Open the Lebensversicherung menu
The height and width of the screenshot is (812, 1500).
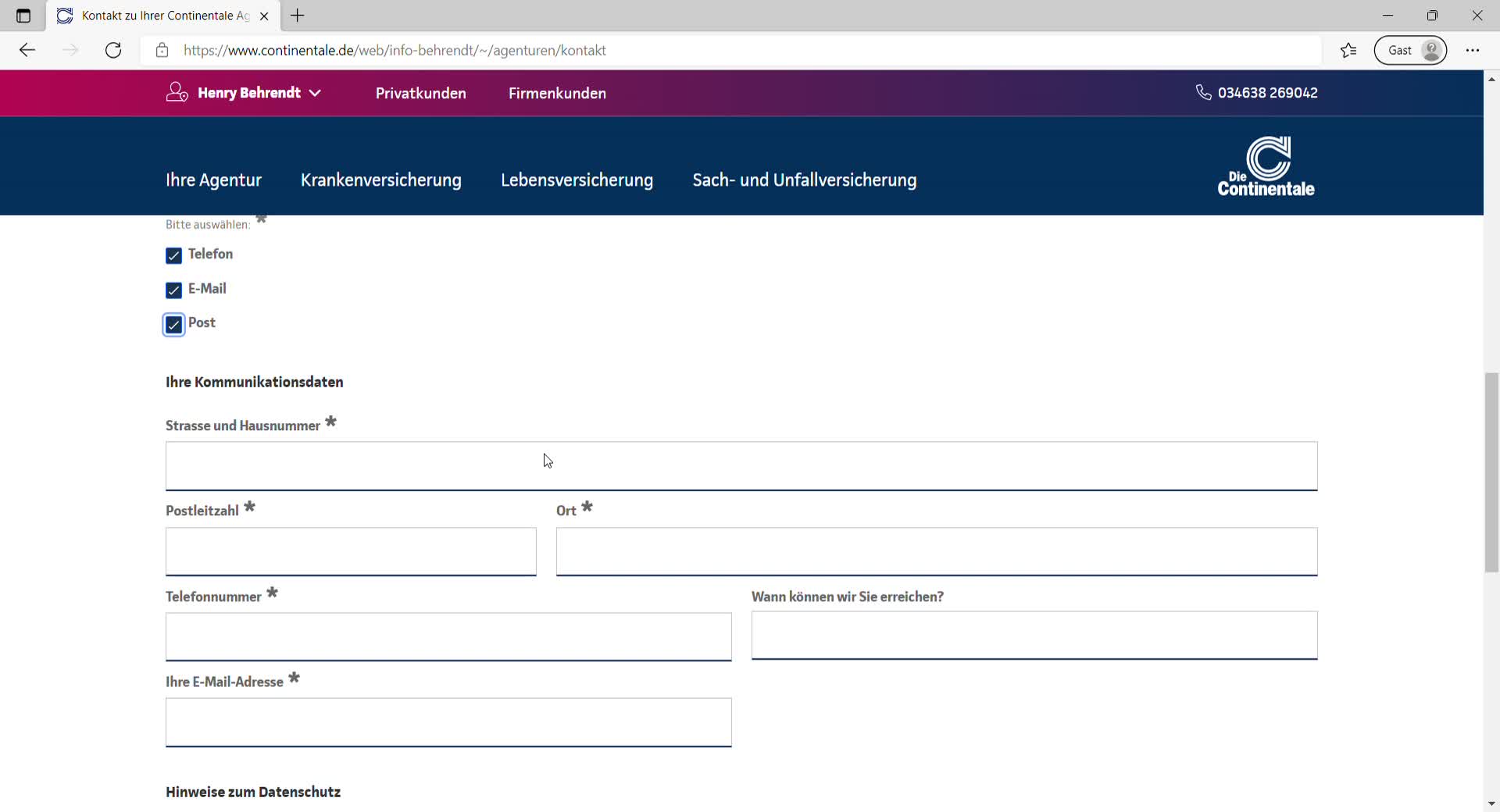[577, 180]
